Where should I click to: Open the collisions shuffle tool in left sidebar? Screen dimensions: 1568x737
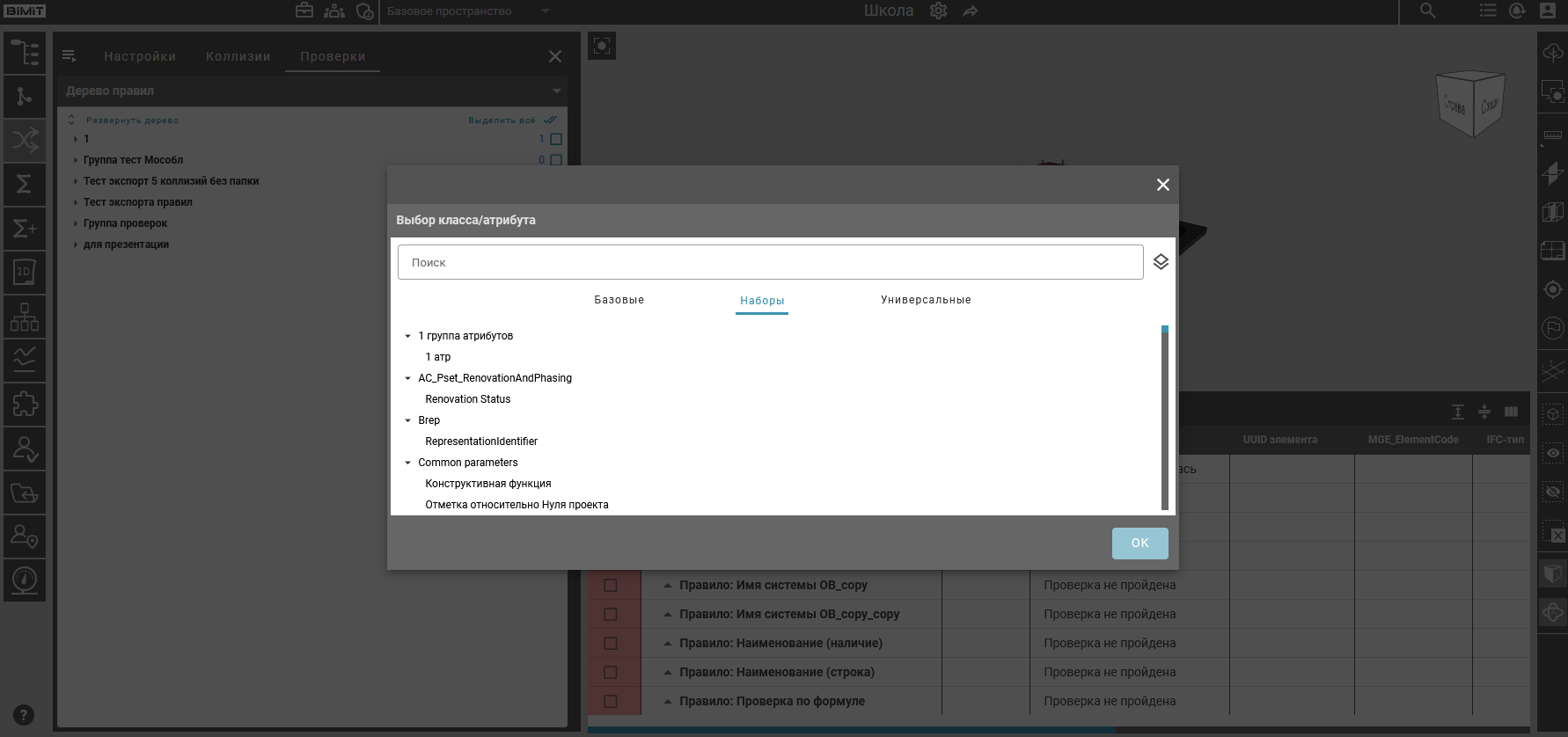click(x=25, y=140)
